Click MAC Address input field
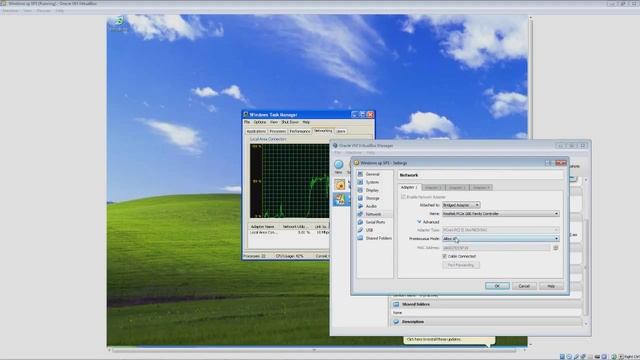This screenshot has height=360, width=640. click(496, 248)
